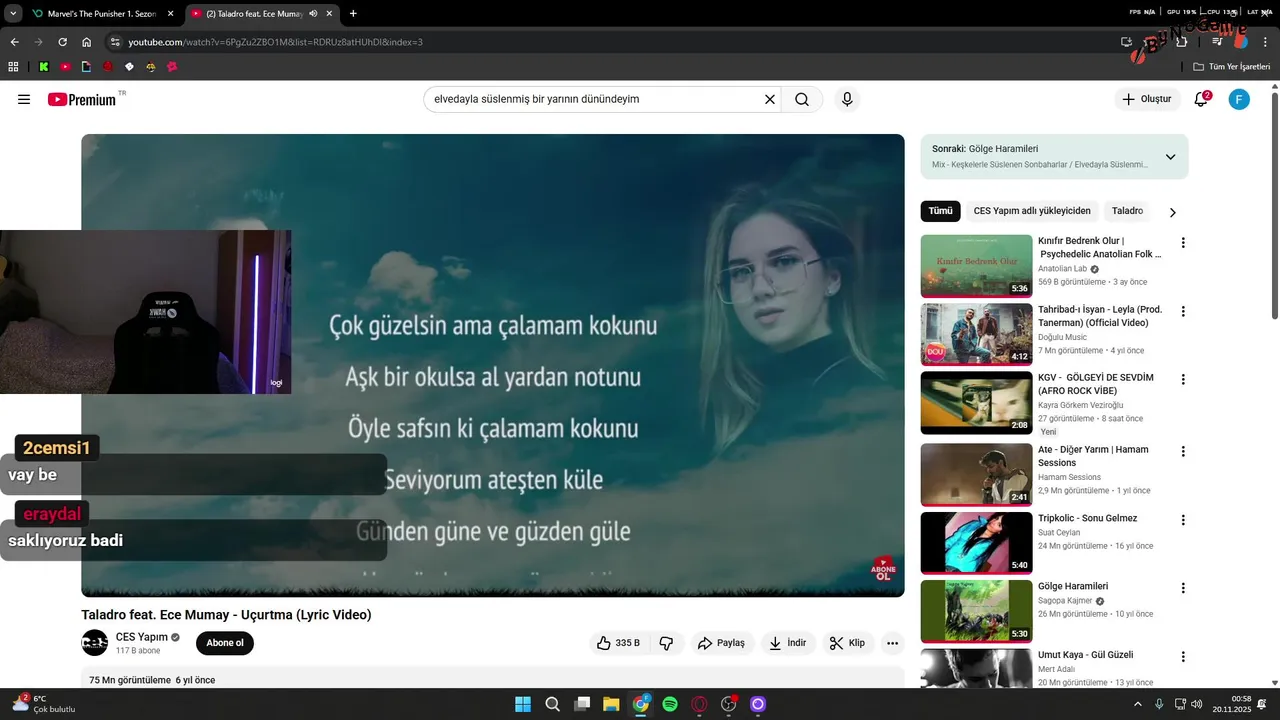Create a clip with Klip button
The image size is (1280, 720).
848,643
